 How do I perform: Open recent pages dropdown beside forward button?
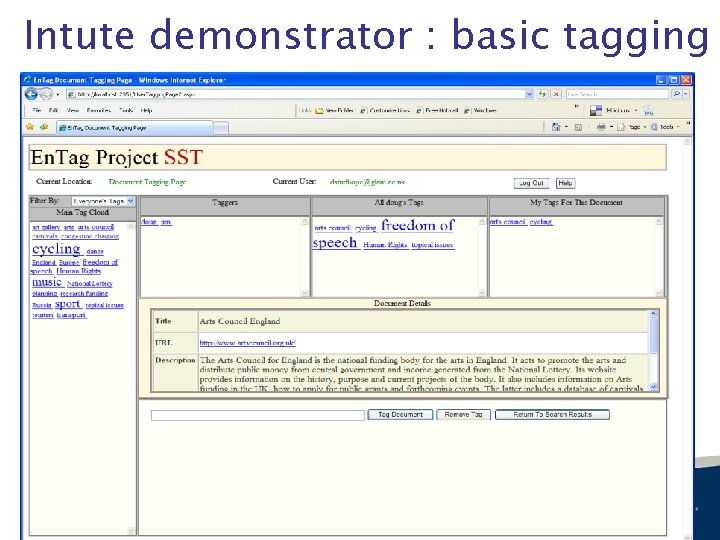coord(58,95)
